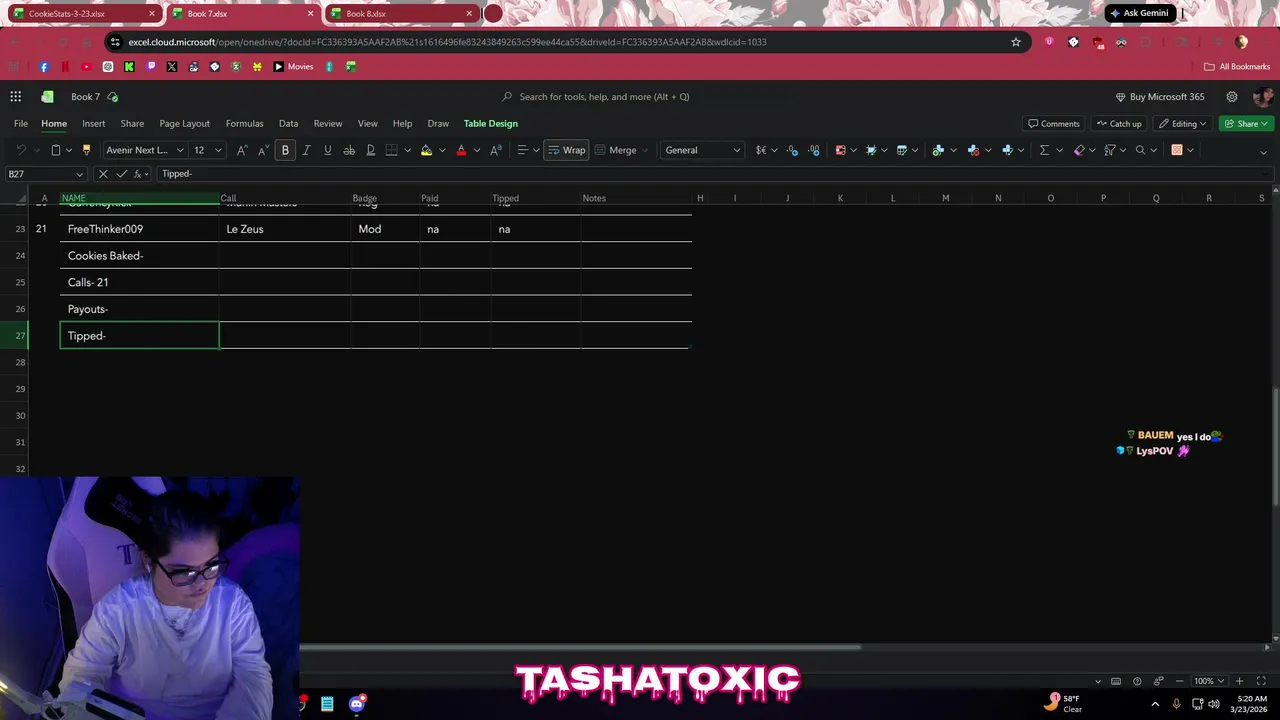Click the zoom in plus button in status bar
This screenshot has width=1280, height=720.
(1239, 681)
